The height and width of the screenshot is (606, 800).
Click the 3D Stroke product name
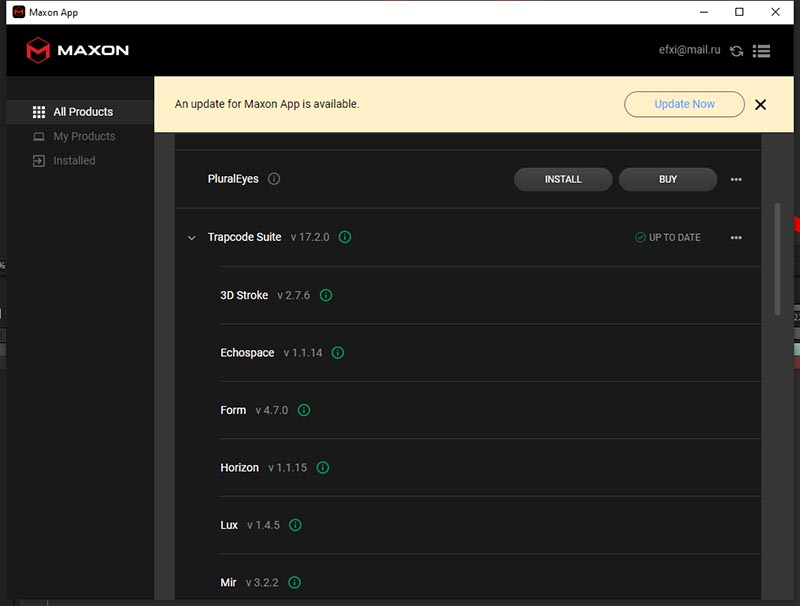click(x=244, y=295)
